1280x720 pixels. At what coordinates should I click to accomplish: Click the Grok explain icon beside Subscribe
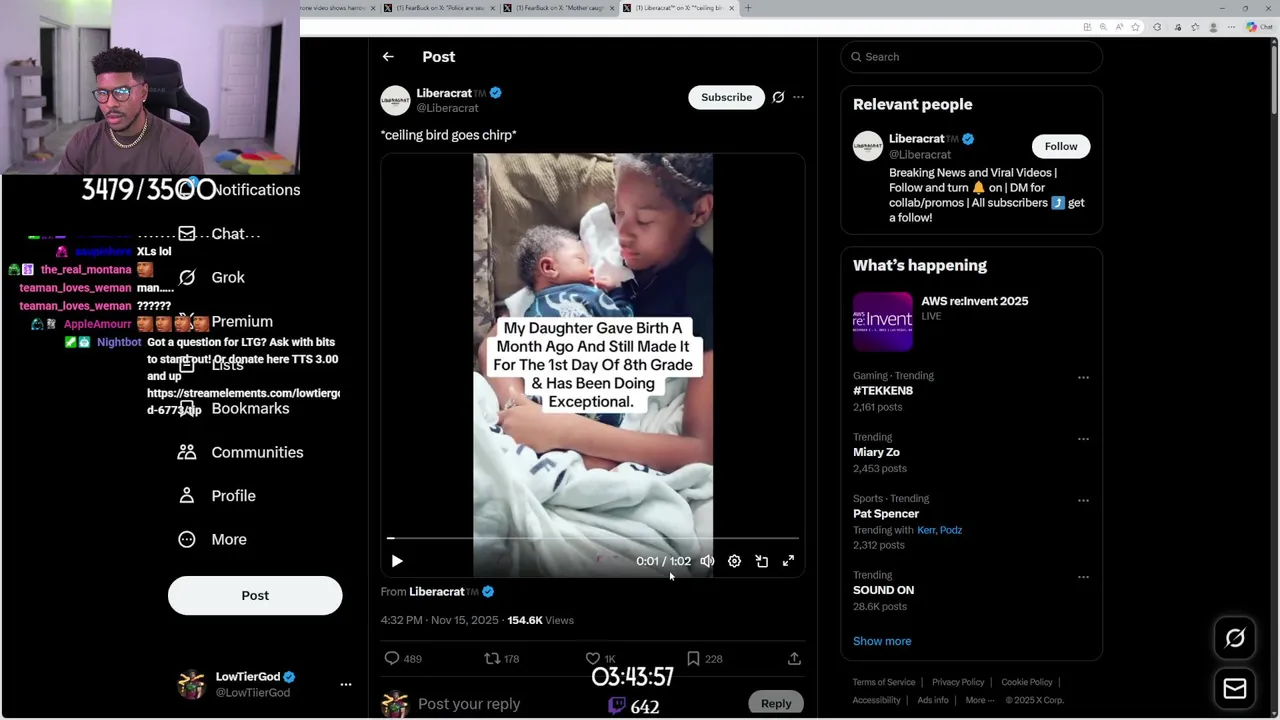tap(778, 97)
